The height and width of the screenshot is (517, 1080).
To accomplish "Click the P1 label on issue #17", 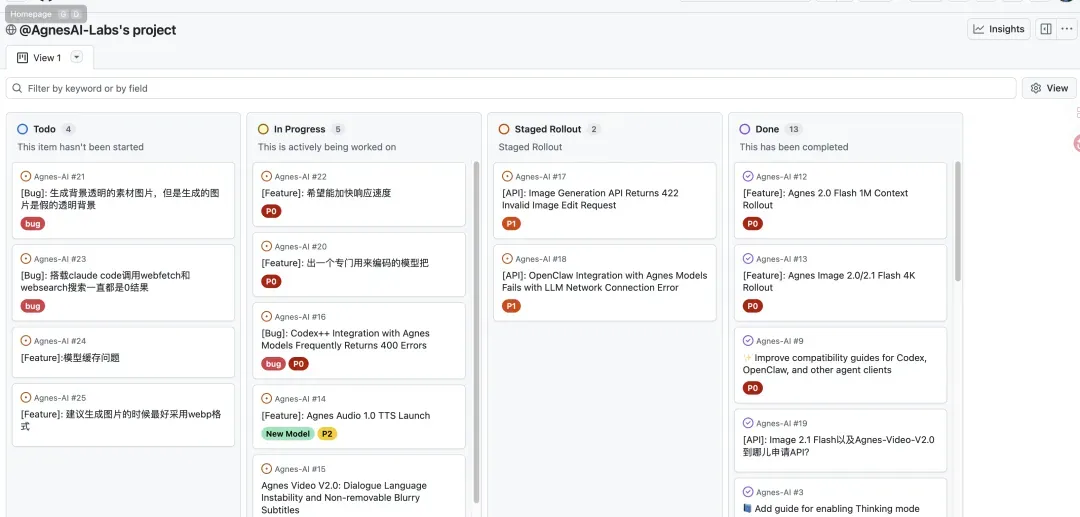I will tap(511, 224).
